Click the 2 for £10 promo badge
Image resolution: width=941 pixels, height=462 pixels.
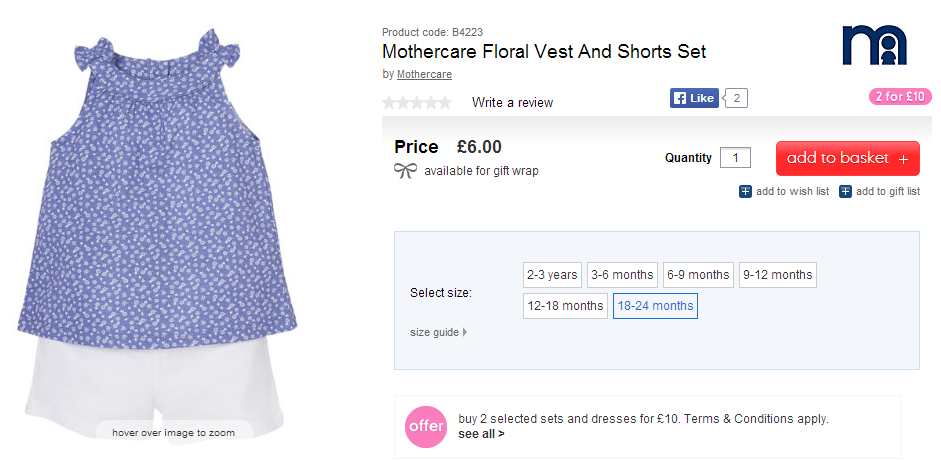tap(900, 97)
